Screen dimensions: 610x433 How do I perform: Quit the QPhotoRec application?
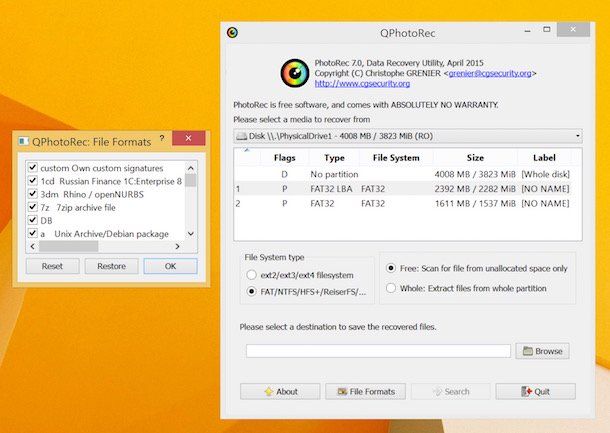[x=535, y=391]
